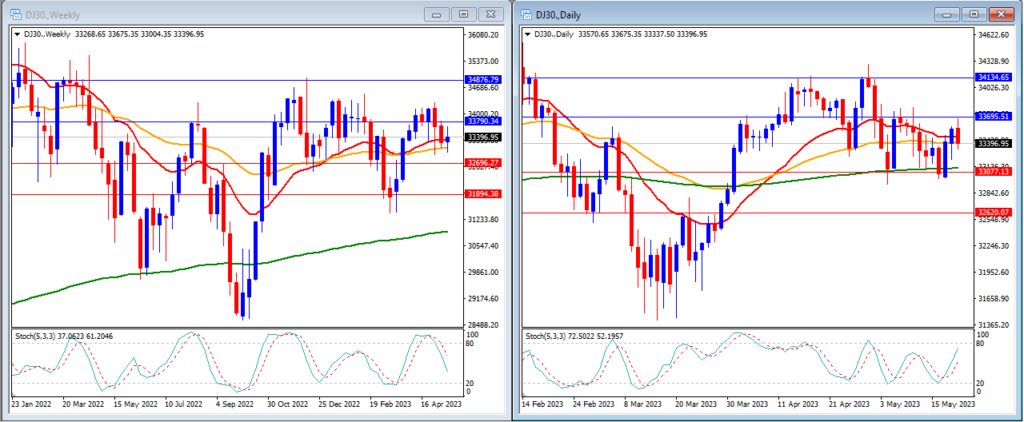Close the DJ30 Weekly chart window
This screenshot has height=422, width=1024.
coord(490,14)
